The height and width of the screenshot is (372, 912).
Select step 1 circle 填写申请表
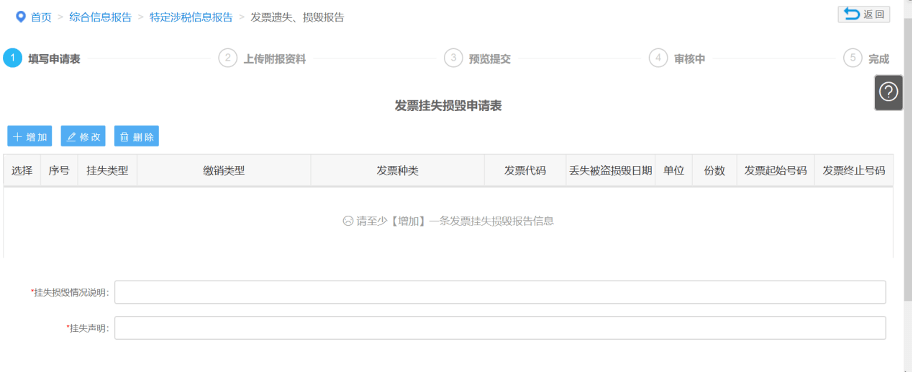12,58
